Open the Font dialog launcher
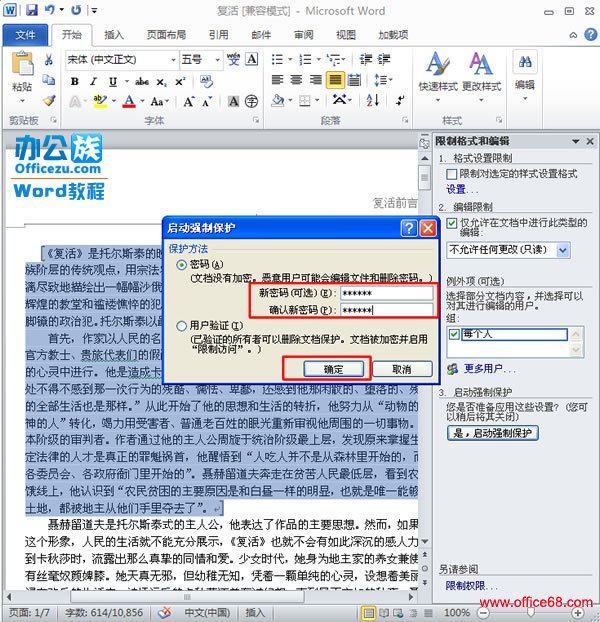The height and width of the screenshot is (622, 600). pos(256,120)
